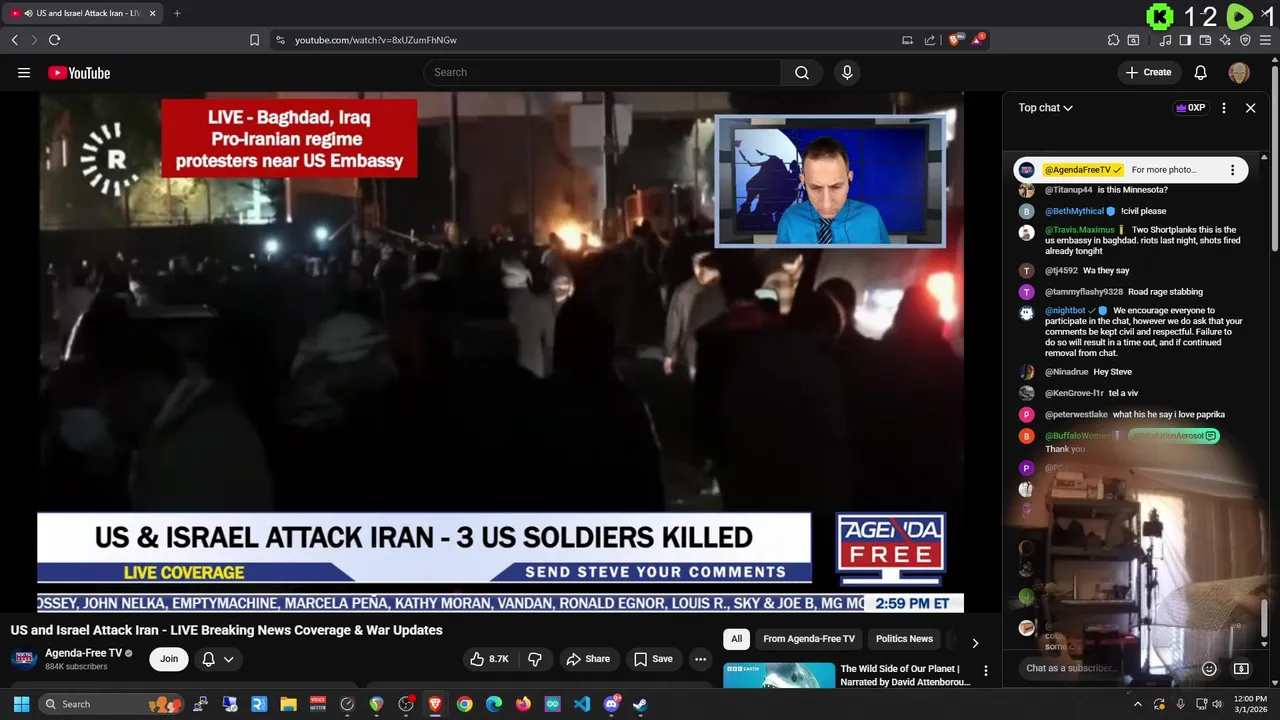Image resolution: width=1280 pixels, height=720 pixels.
Task: Open the taskbar clock showing 12:00 PM
Action: tap(1250, 704)
